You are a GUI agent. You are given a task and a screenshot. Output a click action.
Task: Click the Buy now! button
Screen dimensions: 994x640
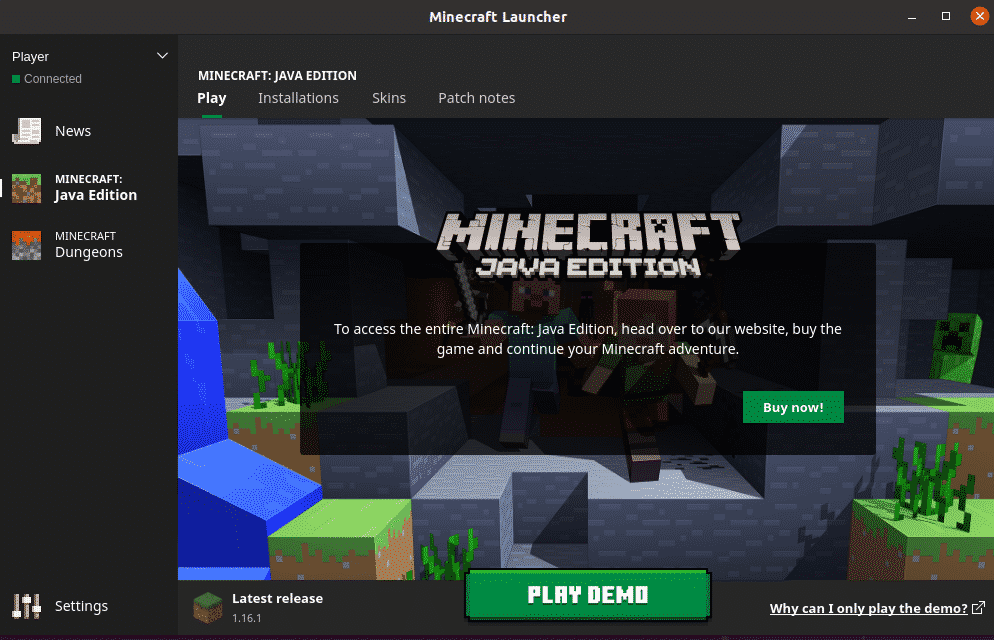[x=793, y=407]
